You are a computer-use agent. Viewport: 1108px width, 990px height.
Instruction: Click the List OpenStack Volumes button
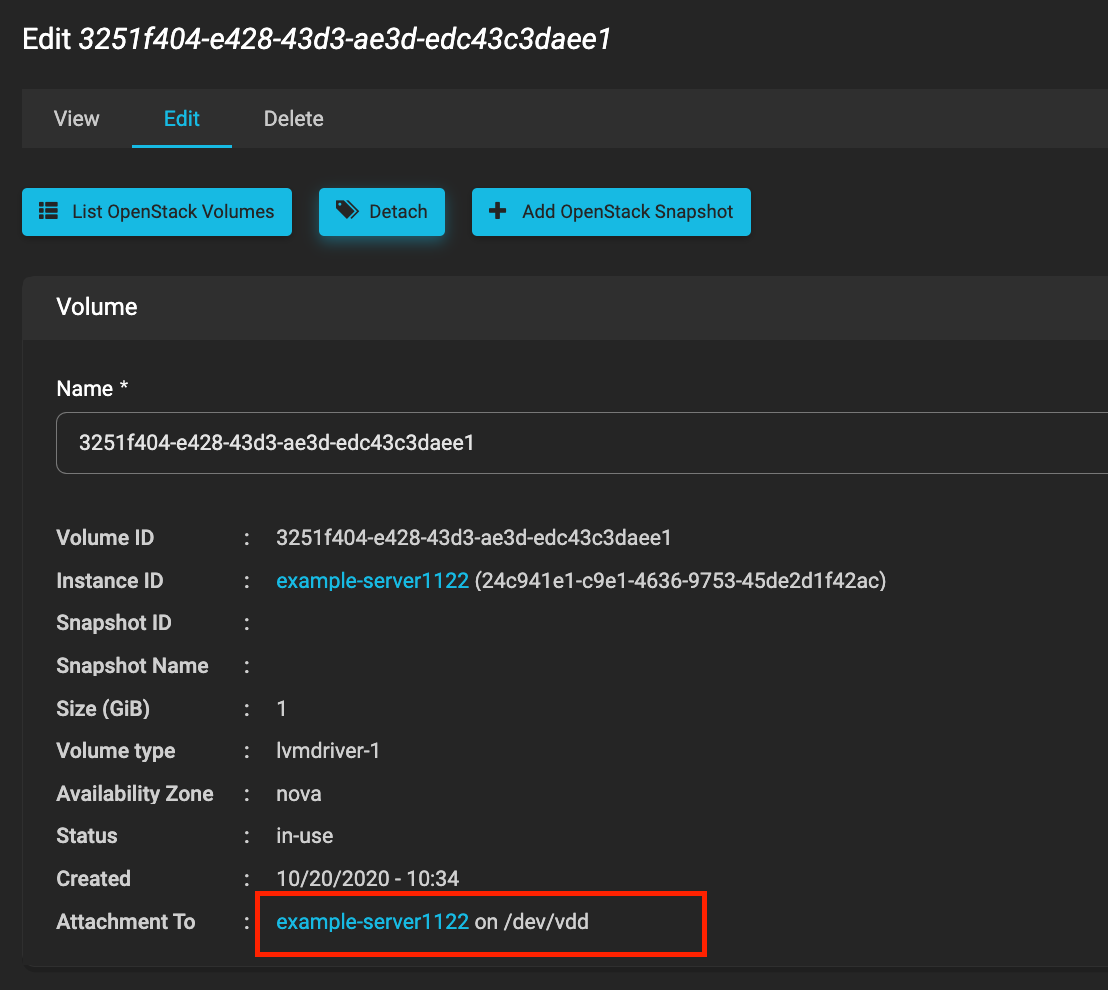tap(156, 211)
